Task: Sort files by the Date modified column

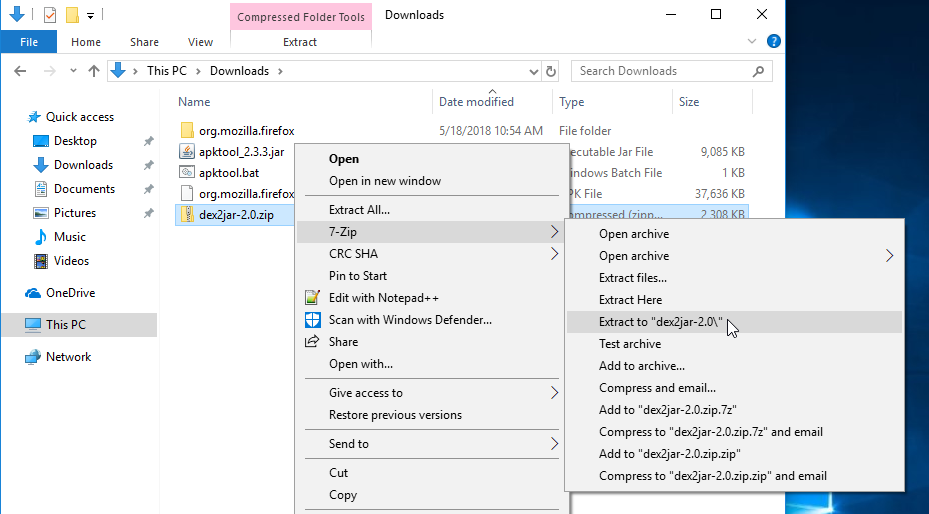Action: coord(476,102)
